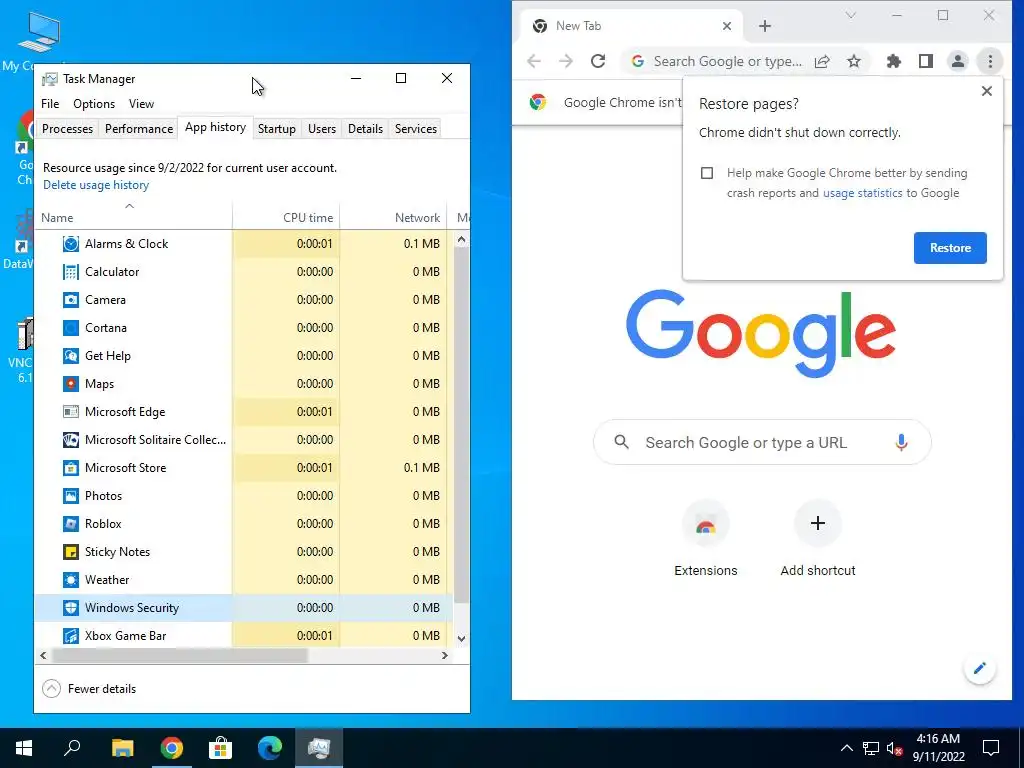The height and width of the screenshot is (768, 1024).
Task: Click the usage statistics link
Action: click(x=862, y=193)
